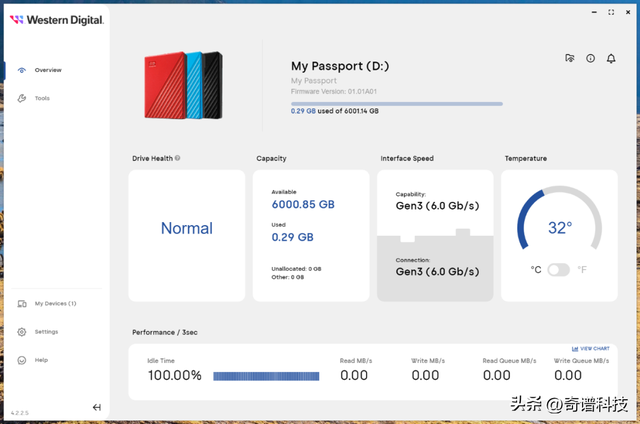Click the Help smiley icon

(22, 360)
